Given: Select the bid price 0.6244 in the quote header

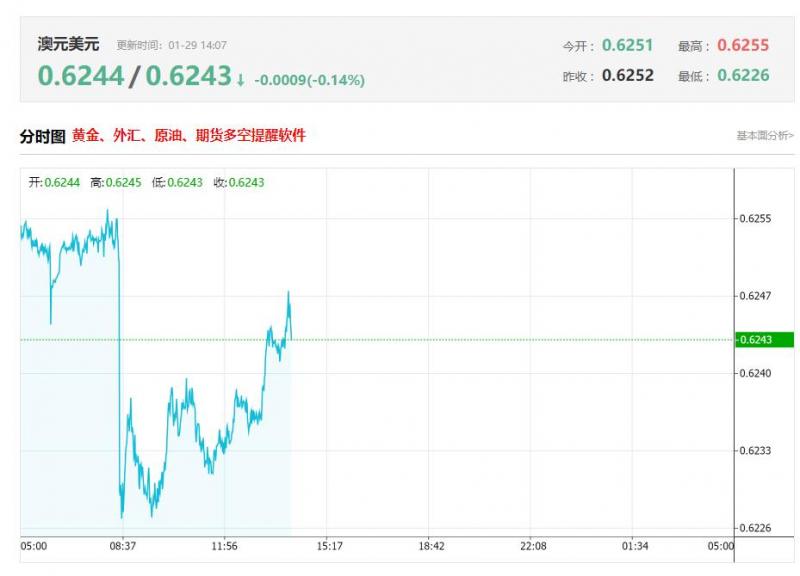Looking at the screenshot, I should 81,76.
